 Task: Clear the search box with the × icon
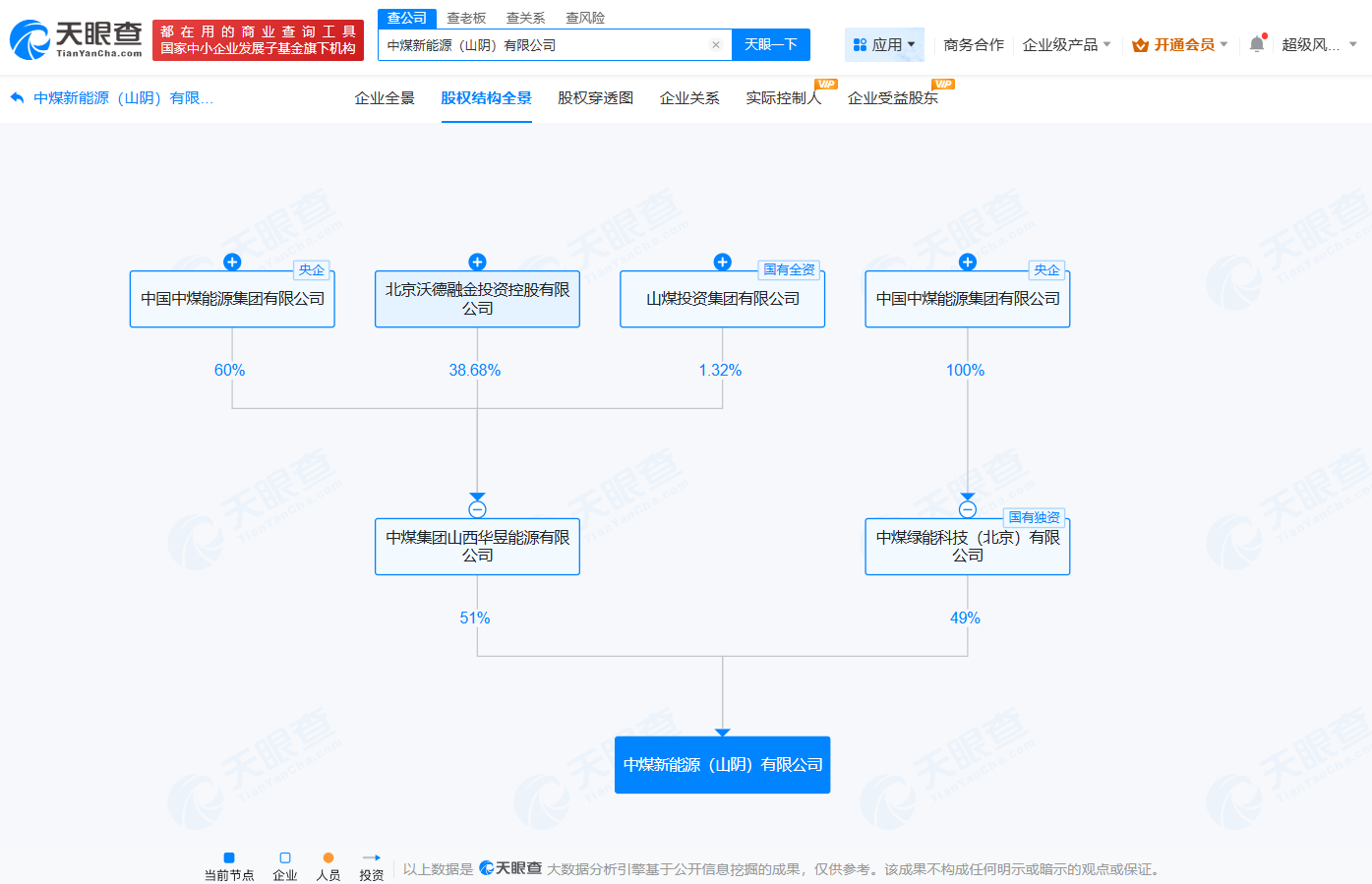click(x=715, y=44)
